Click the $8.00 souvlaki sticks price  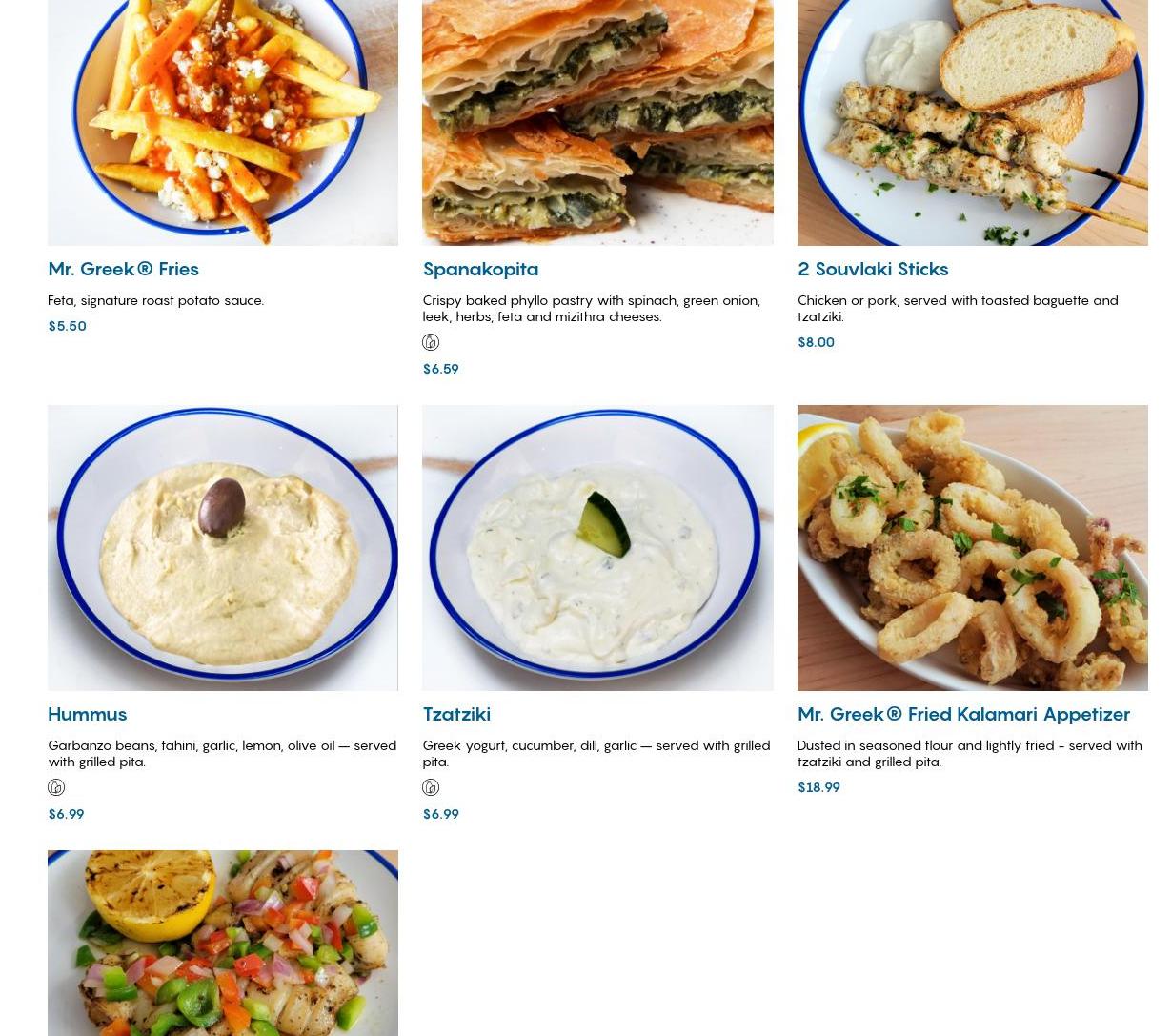tap(816, 342)
